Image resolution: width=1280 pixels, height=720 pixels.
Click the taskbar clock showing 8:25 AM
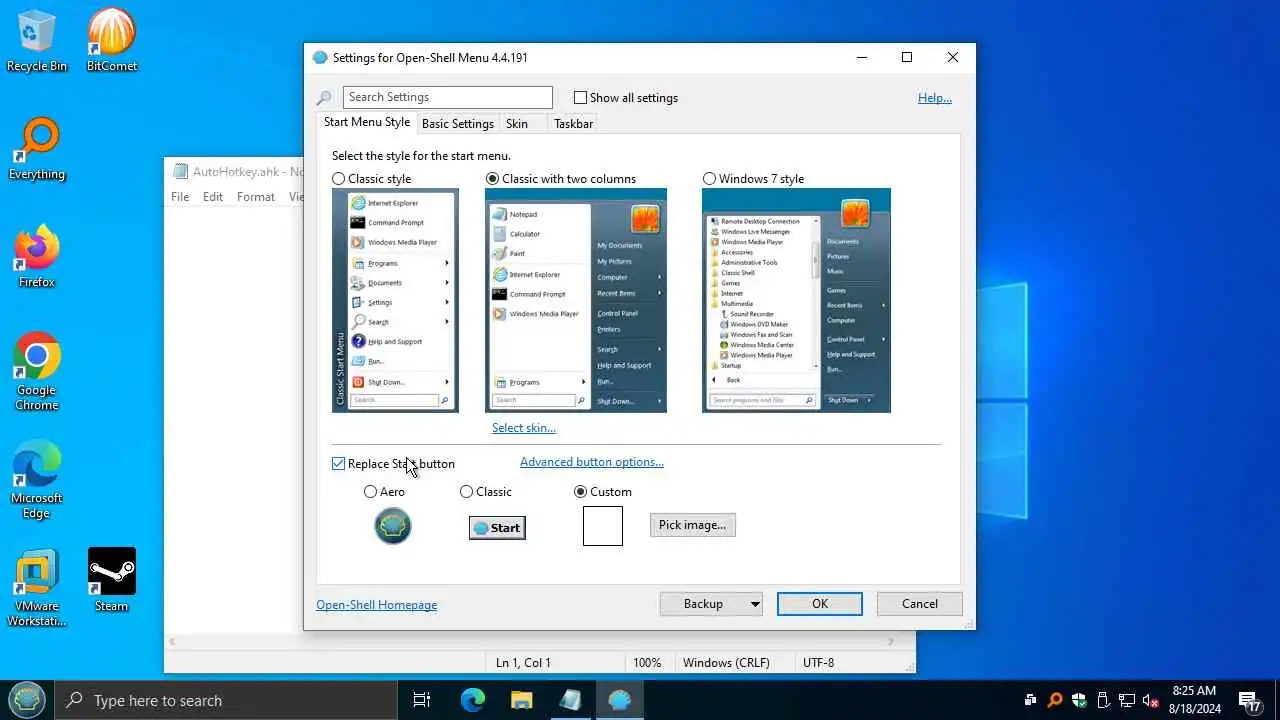pos(1194,700)
